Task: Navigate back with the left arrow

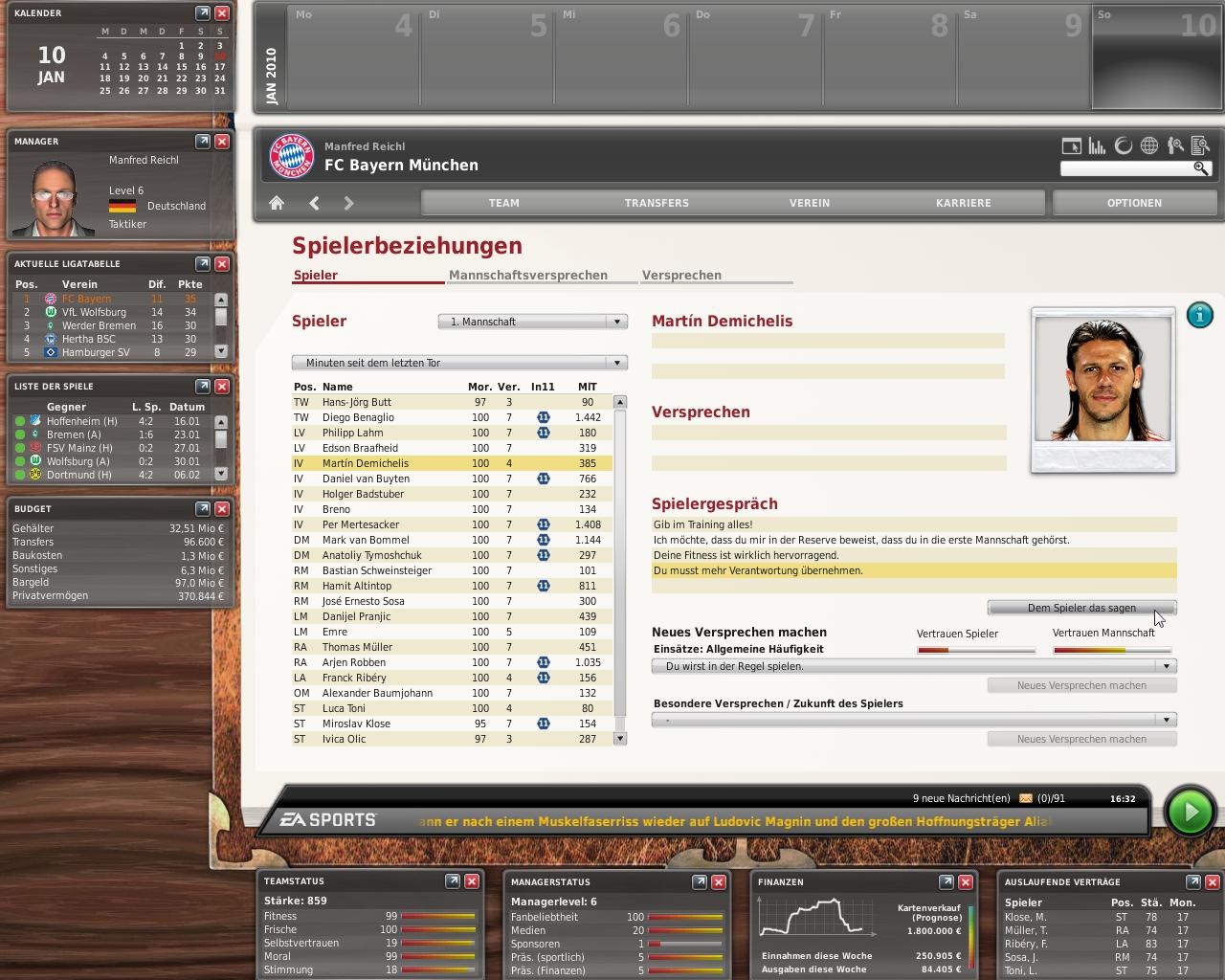Action: (314, 203)
